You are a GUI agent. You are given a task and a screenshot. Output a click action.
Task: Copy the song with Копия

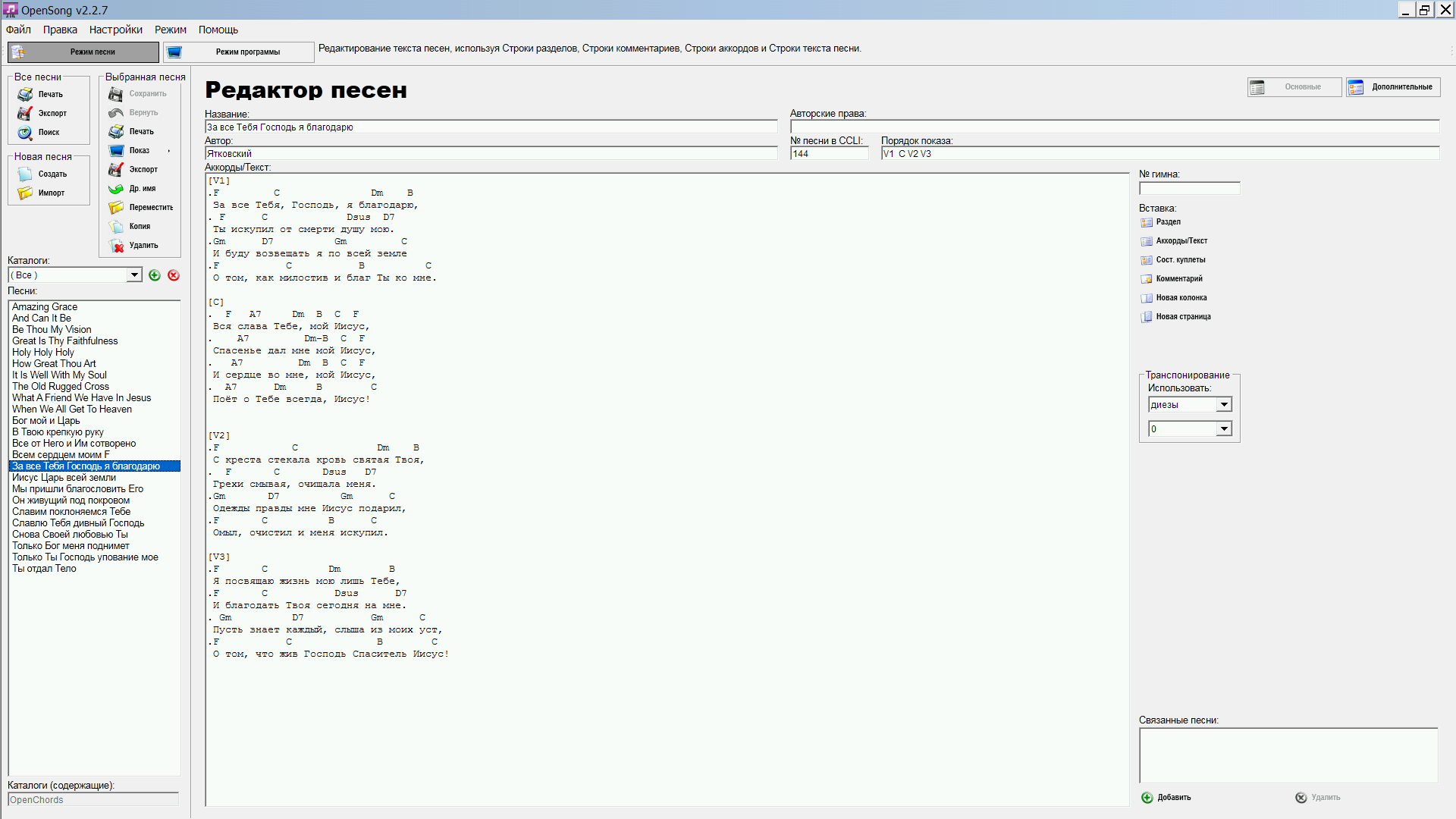coord(130,226)
